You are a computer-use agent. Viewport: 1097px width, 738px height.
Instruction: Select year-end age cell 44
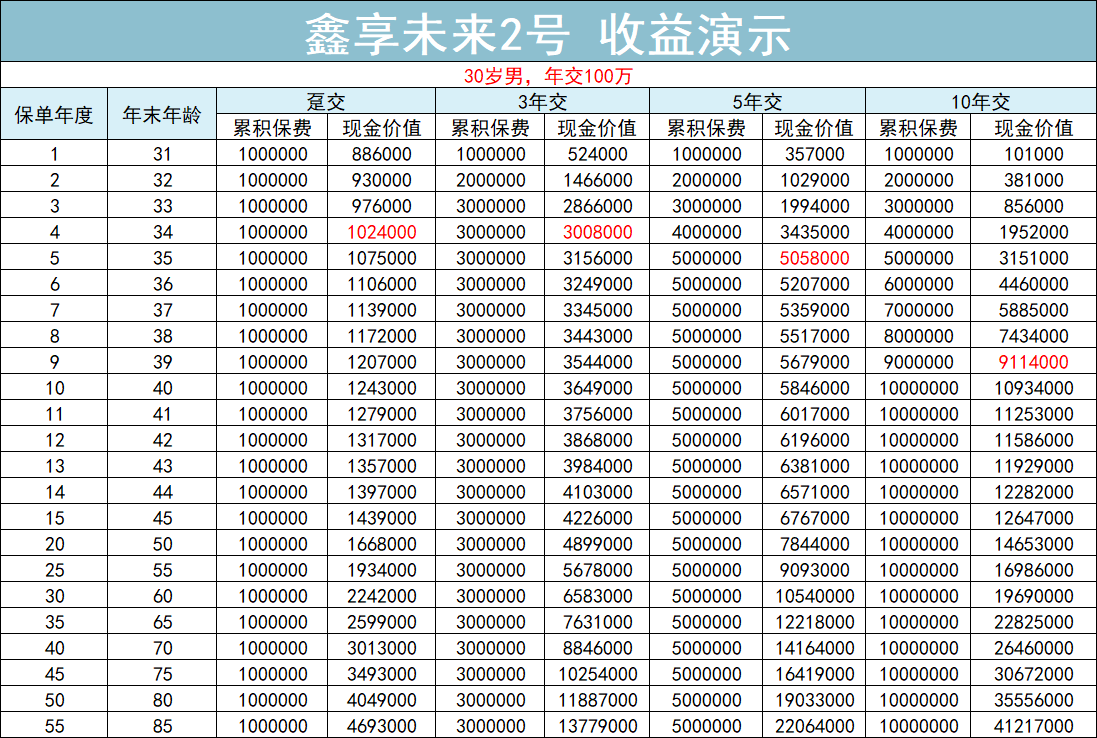tap(162, 492)
